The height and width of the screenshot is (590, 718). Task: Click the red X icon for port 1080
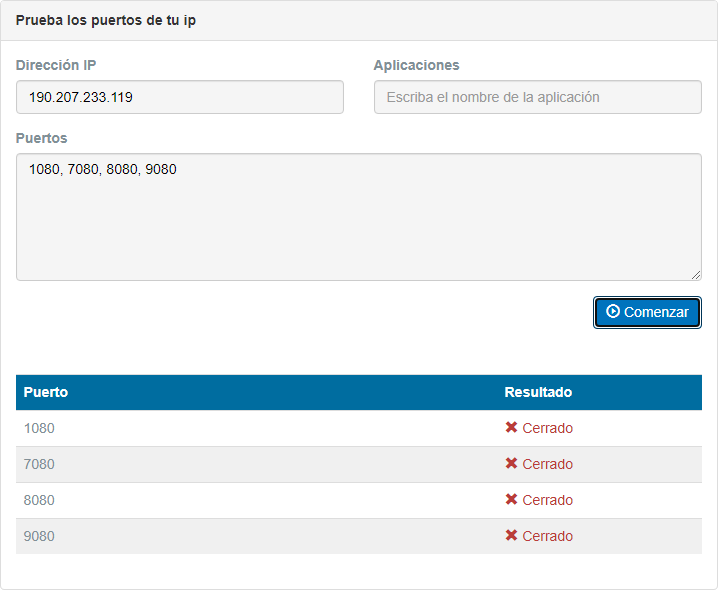pyautogui.click(x=511, y=427)
